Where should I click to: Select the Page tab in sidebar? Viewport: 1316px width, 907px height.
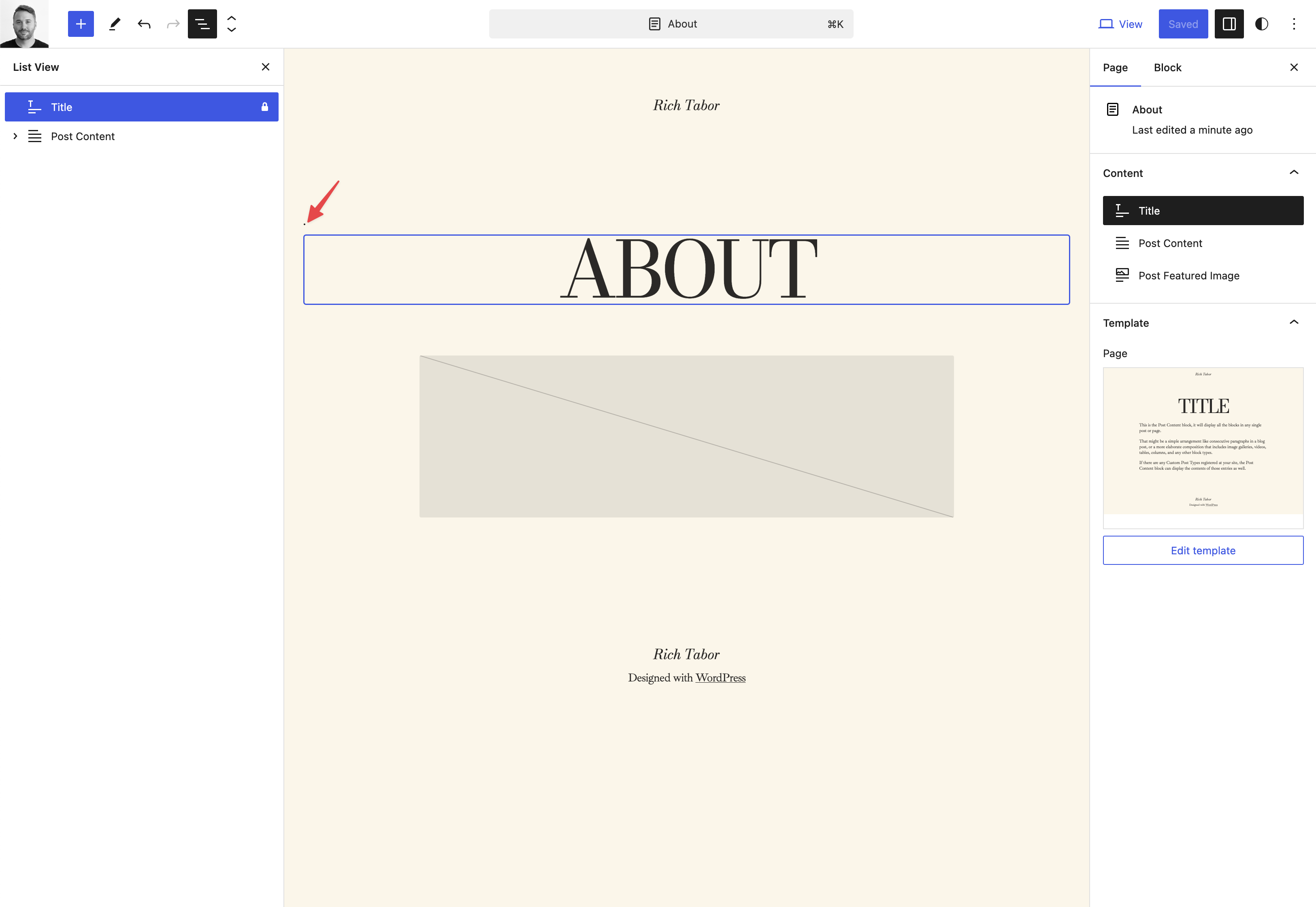1115,67
